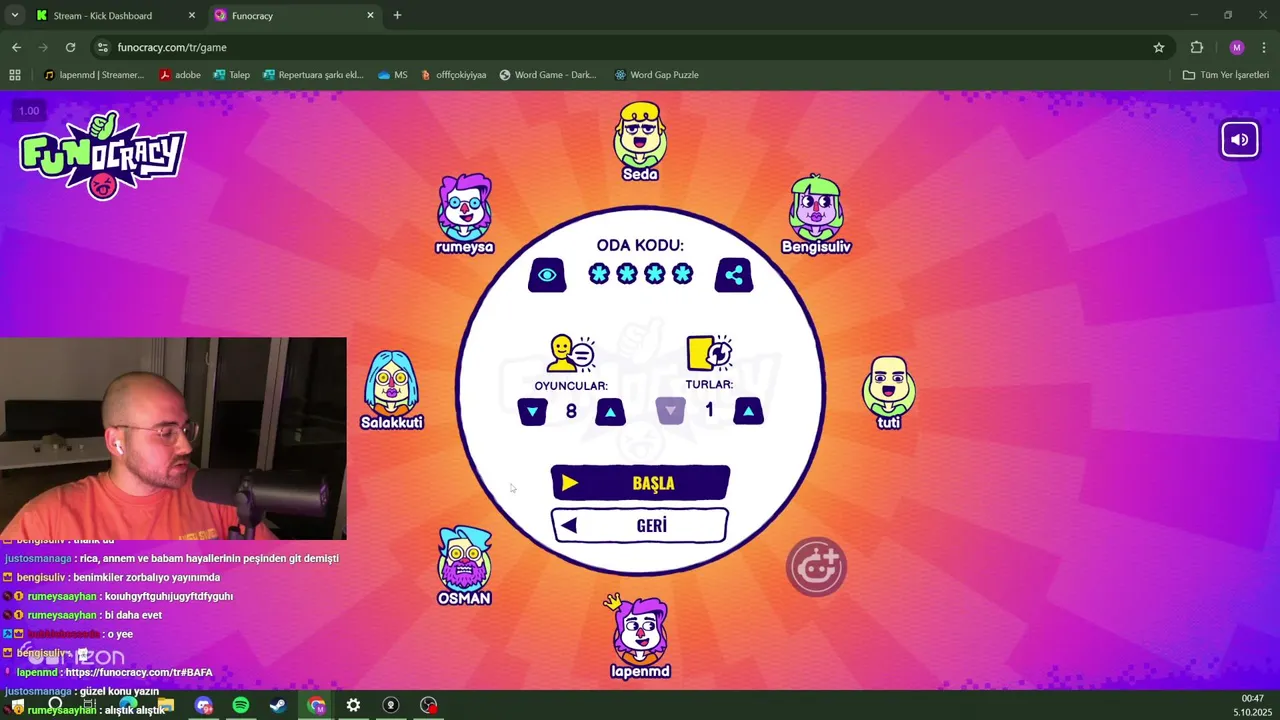Open the offfçokiyiyaa bookmark
Screen dimensions: 1280x720
pos(454,75)
